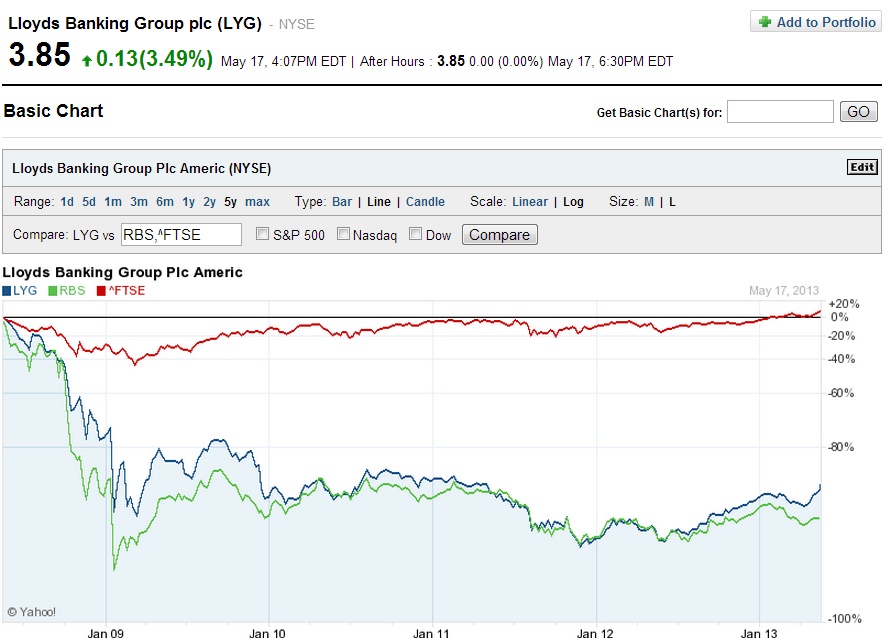Select the 2y chart range
This screenshot has width=888, height=638.
210,202
